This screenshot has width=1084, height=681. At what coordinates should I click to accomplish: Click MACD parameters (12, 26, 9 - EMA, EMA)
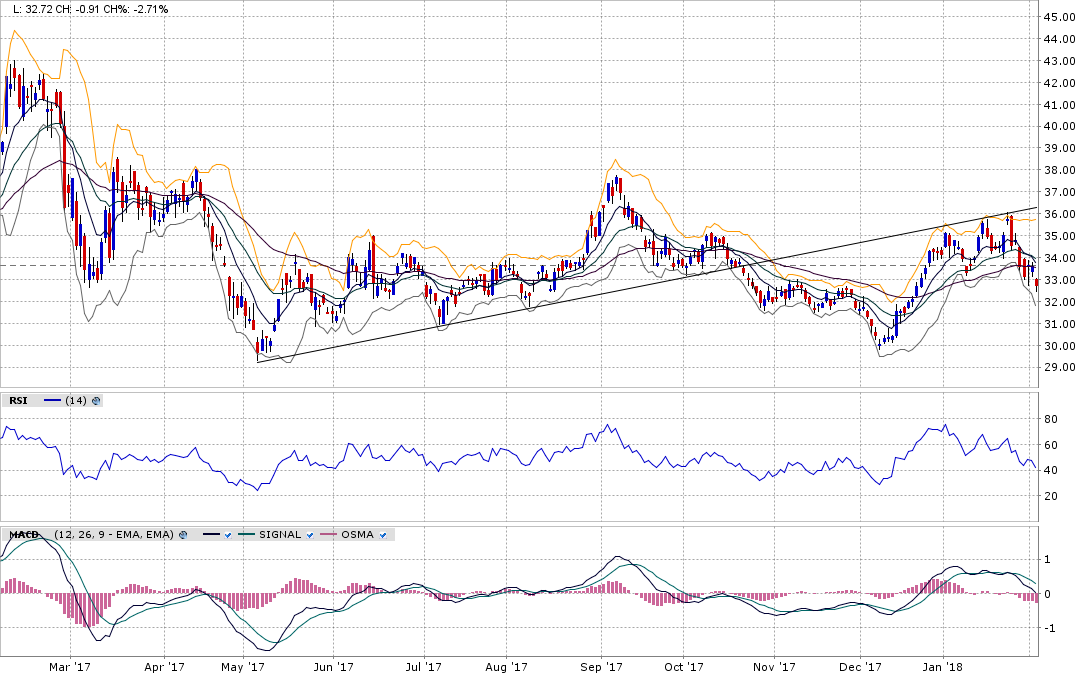115,535
